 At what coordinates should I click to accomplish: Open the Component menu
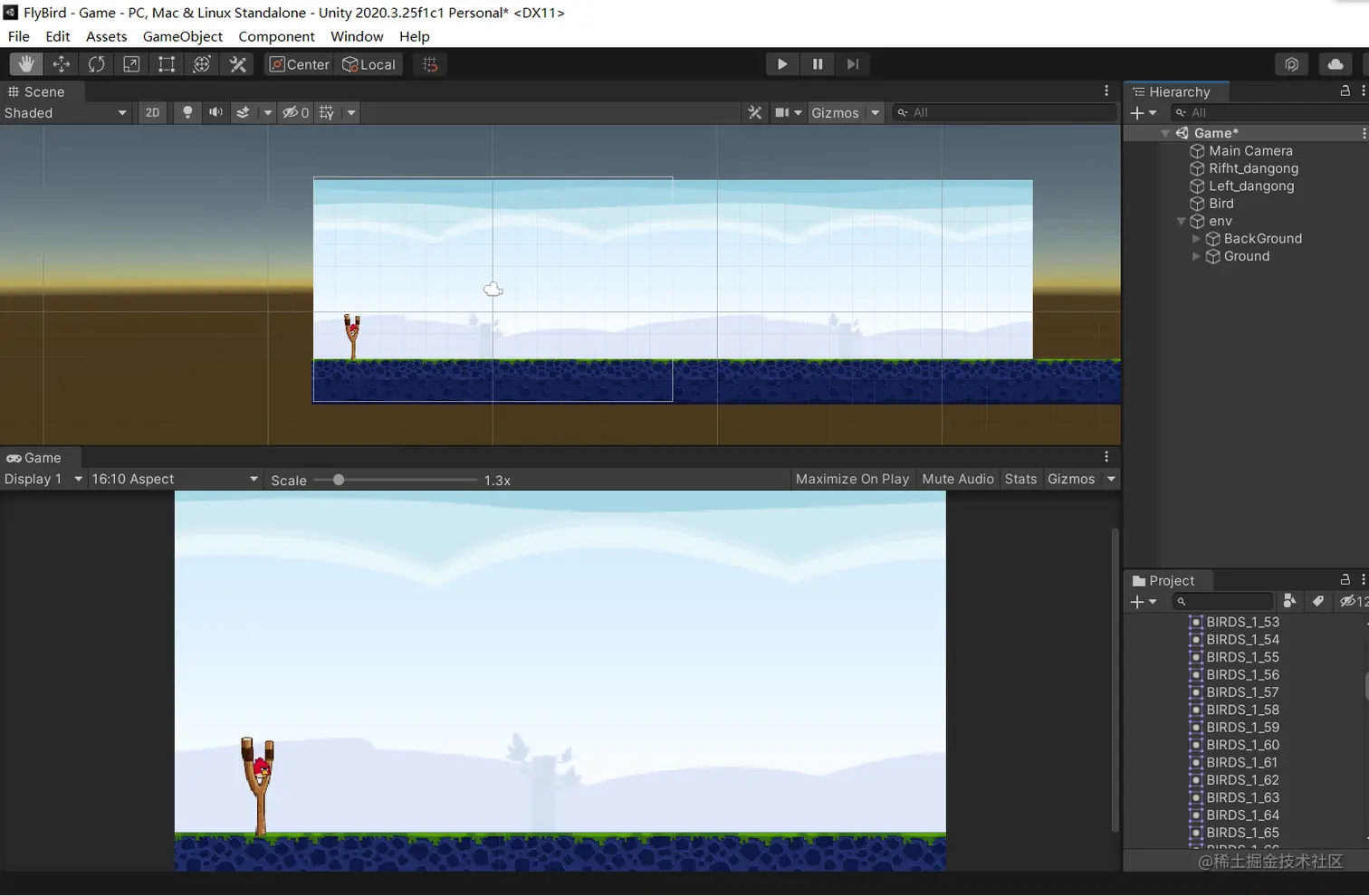click(x=277, y=36)
